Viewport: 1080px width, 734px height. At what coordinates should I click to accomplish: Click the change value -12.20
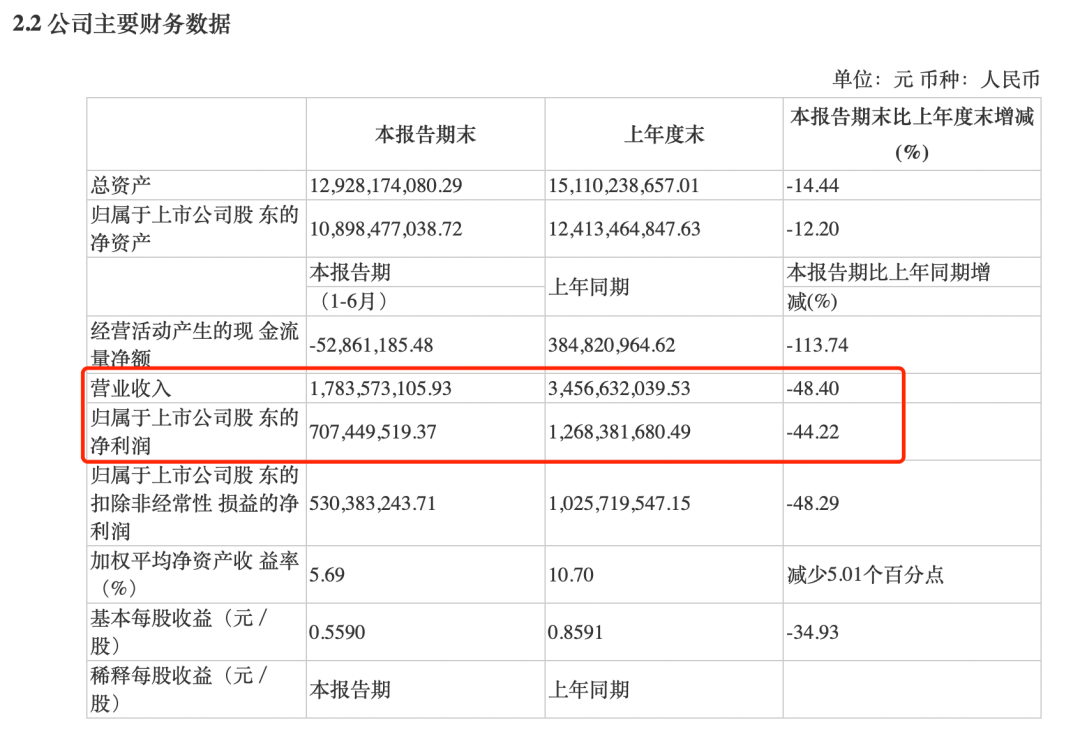(813, 229)
